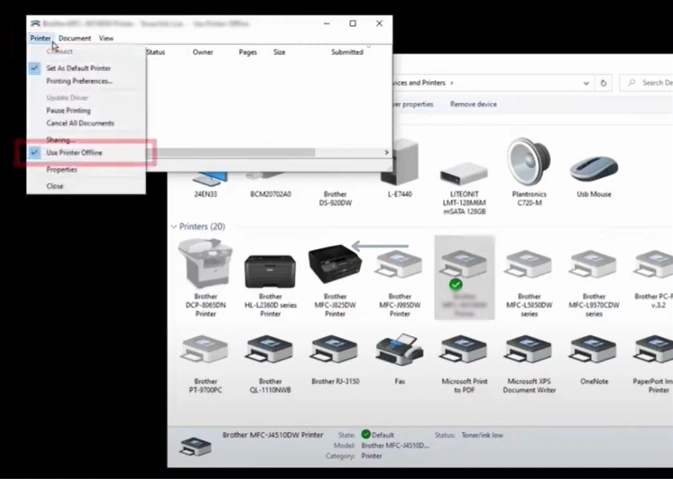This screenshot has width=673, height=479.
Task: Select the Usb Mouse device icon
Action: click(x=594, y=167)
